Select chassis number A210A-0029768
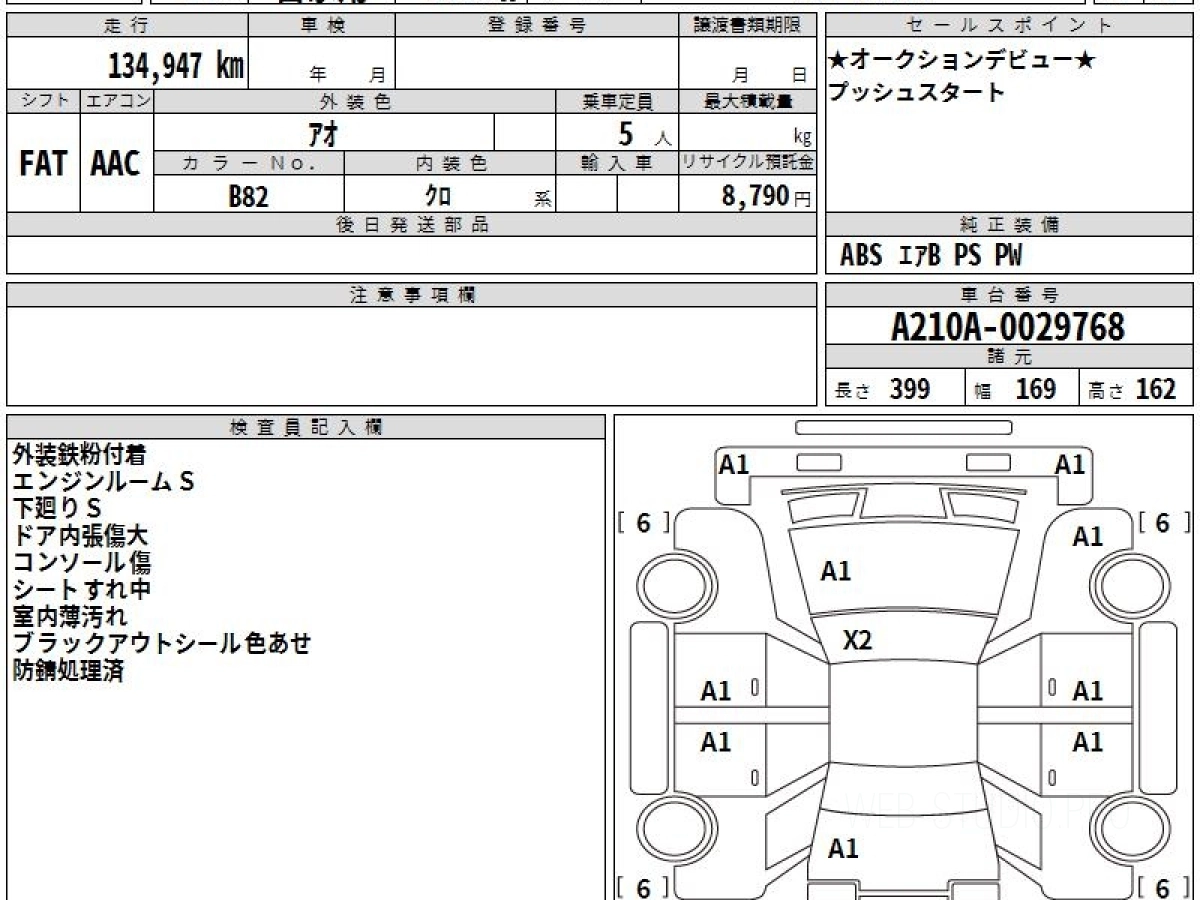The height and width of the screenshot is (900, 1200). pyautogui.click(x=1008, y=326)
